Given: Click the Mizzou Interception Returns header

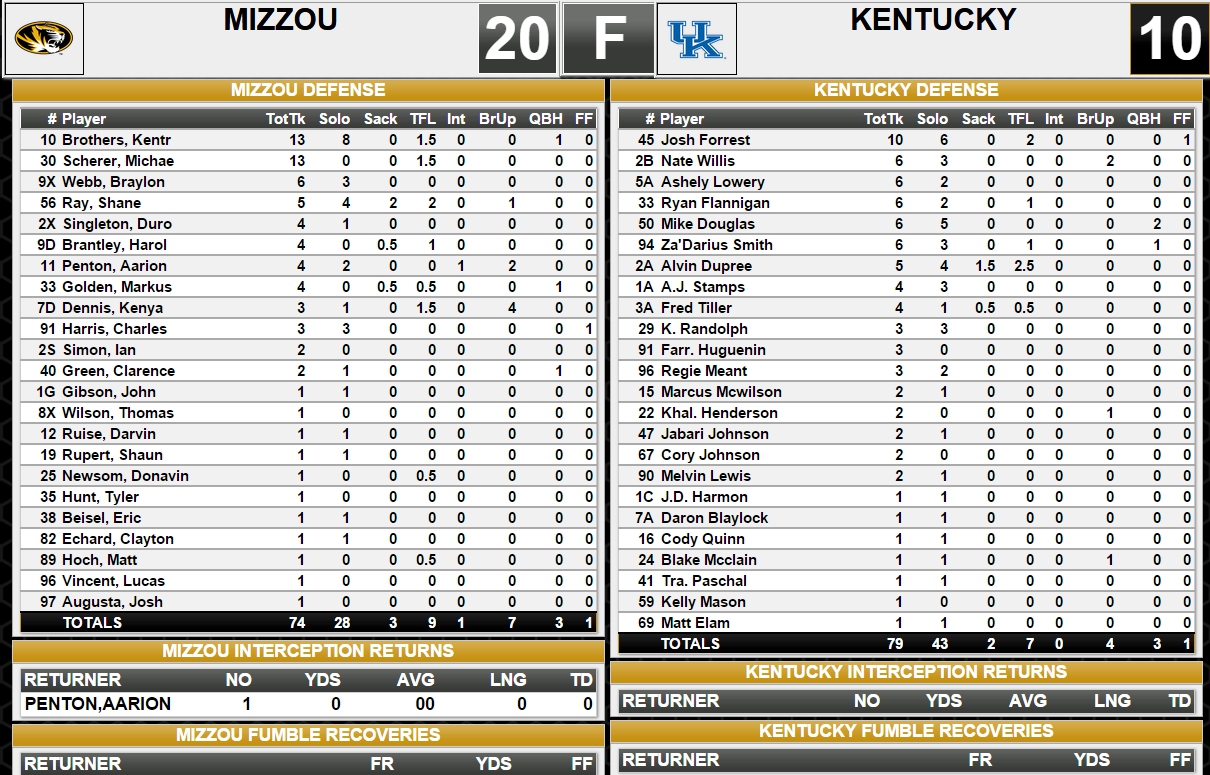Looking at the screenshot, I should 308,651.
